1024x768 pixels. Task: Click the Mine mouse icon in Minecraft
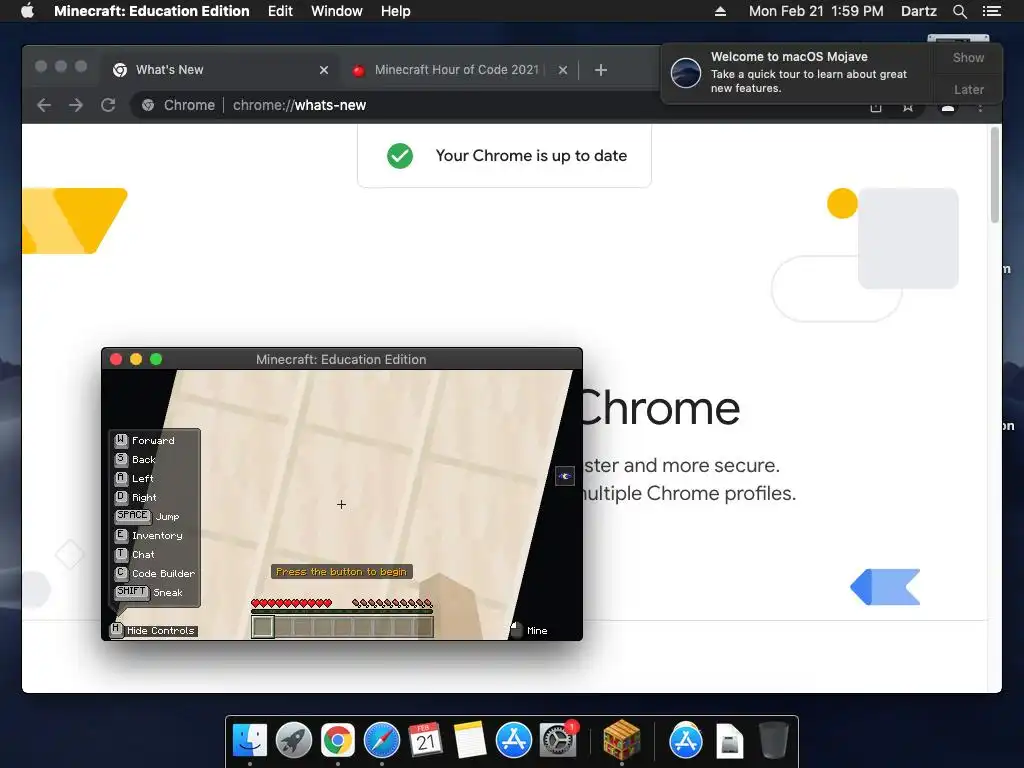[516, 630]
